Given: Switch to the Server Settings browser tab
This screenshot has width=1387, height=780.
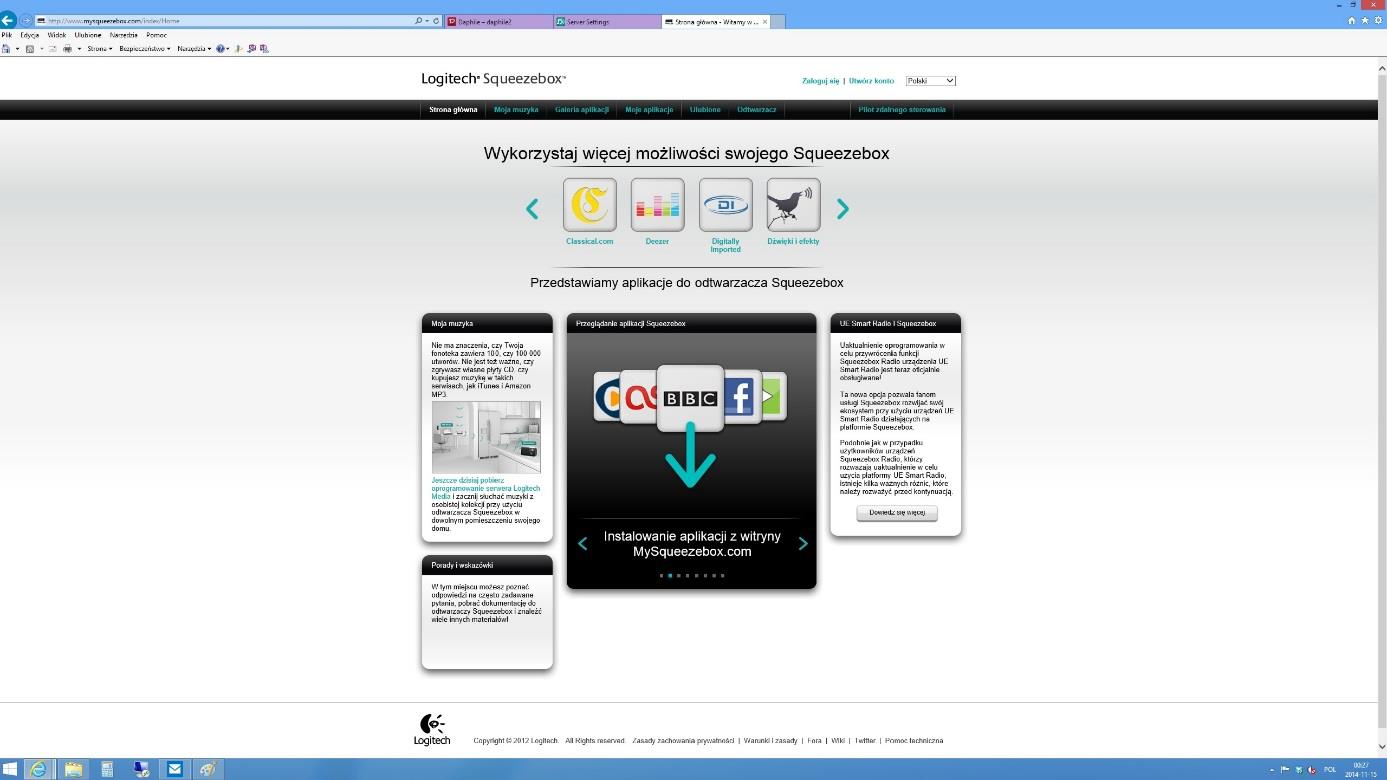Looking at the screenshot, I should (x=607, y=21).
